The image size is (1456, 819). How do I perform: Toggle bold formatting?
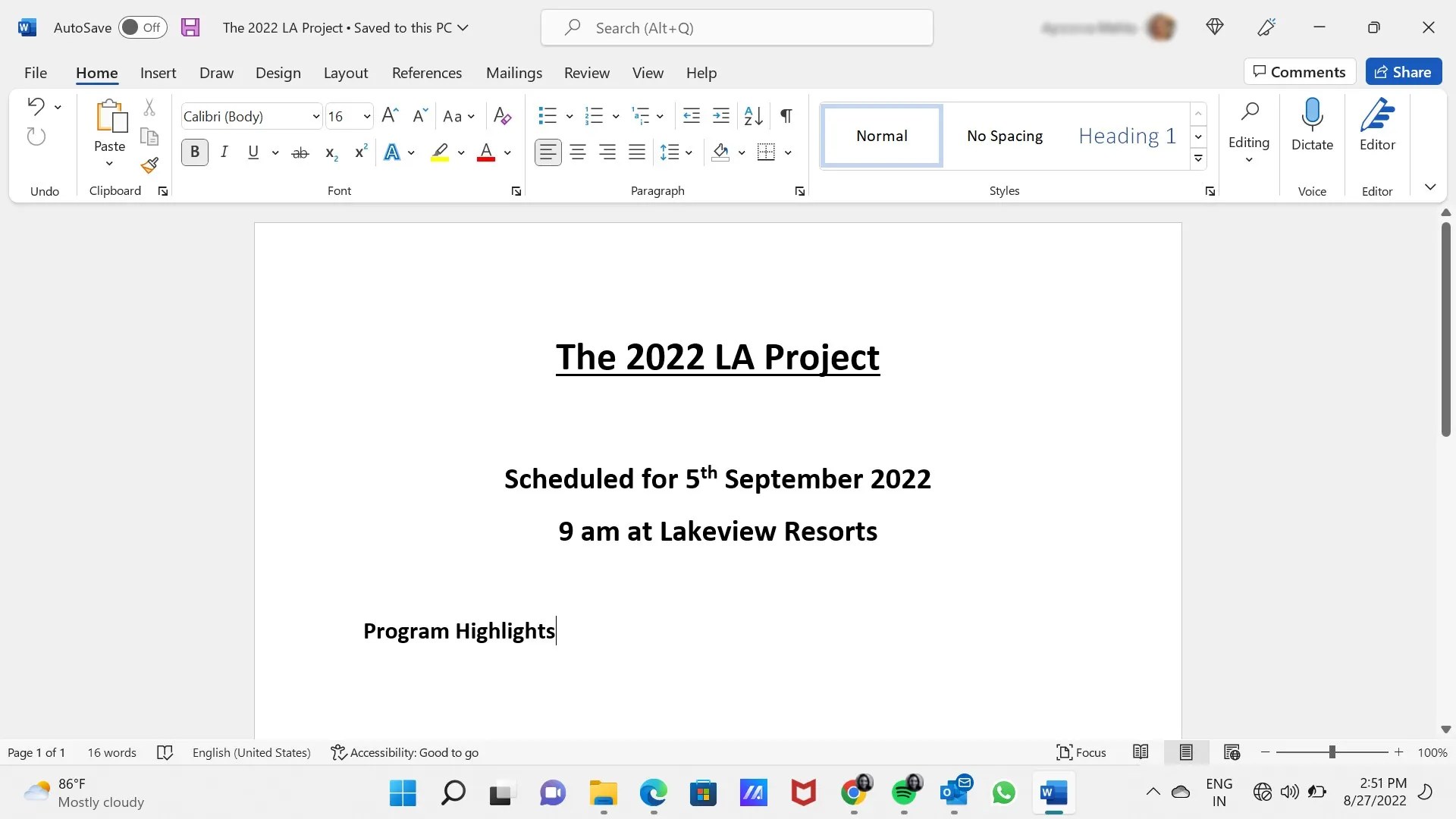(x=194, y=152)
